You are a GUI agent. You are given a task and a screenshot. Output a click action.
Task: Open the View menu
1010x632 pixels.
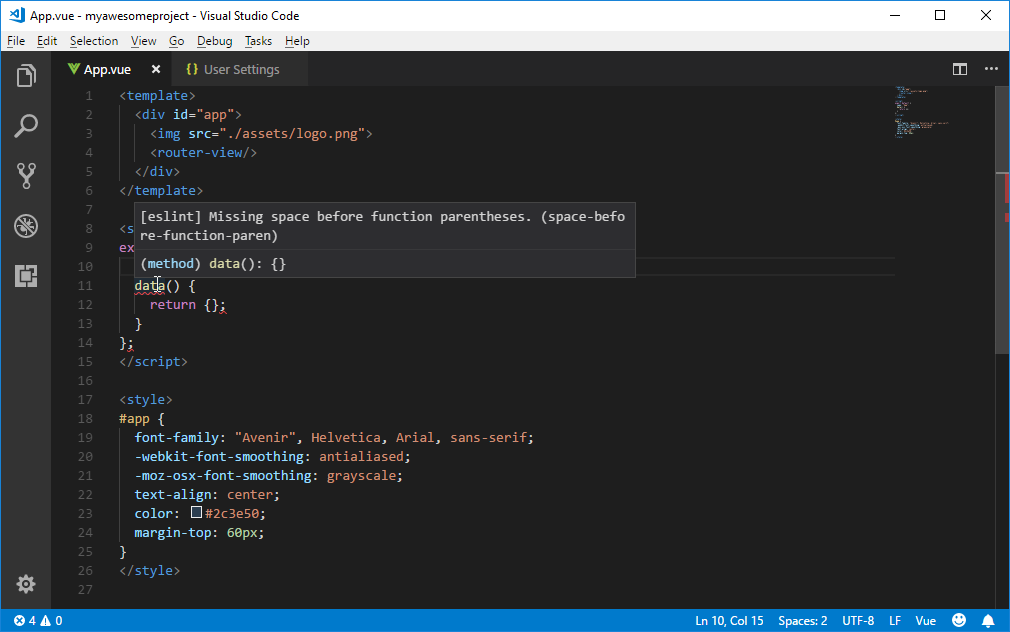pos(144,41)
